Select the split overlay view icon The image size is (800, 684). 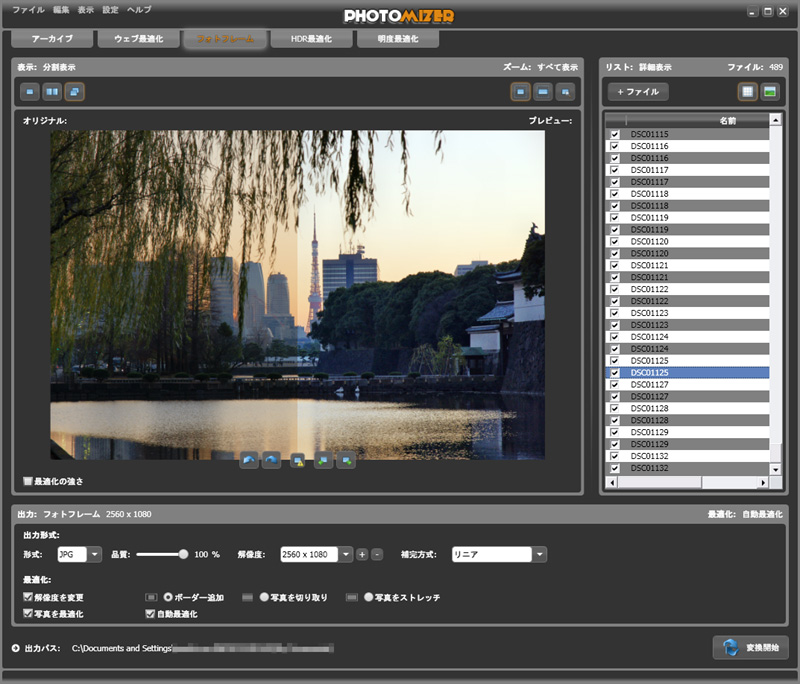74,92
